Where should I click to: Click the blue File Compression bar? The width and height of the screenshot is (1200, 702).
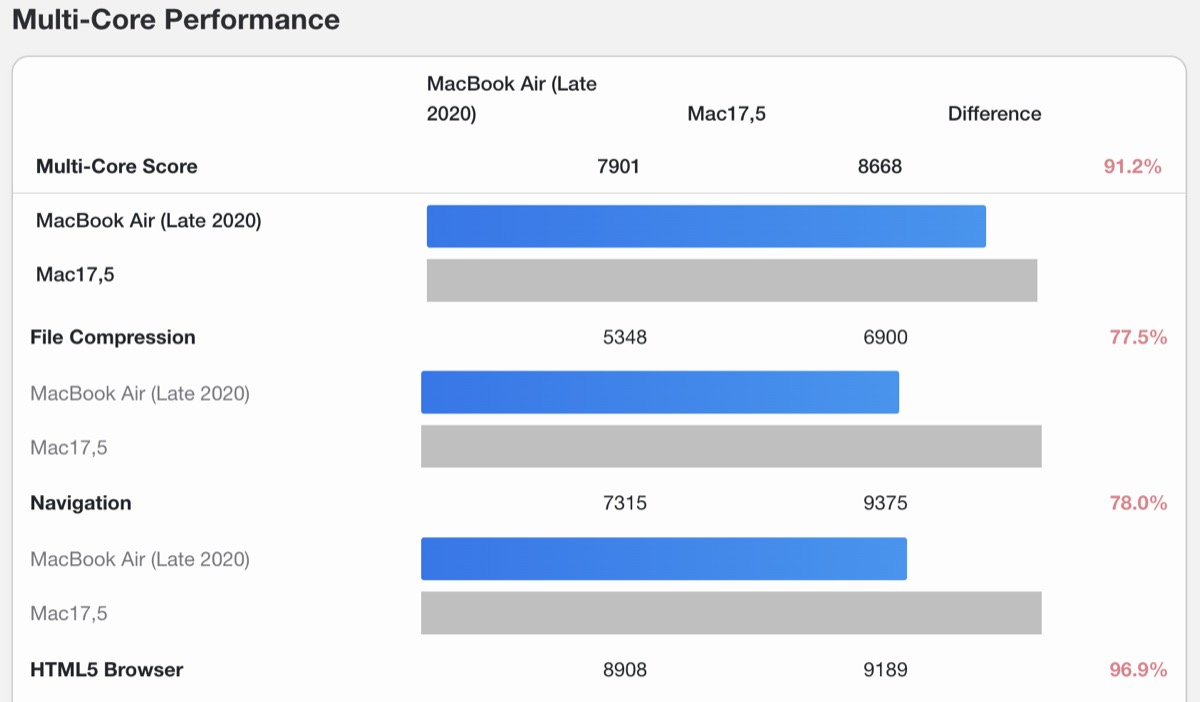pos(660,392)
